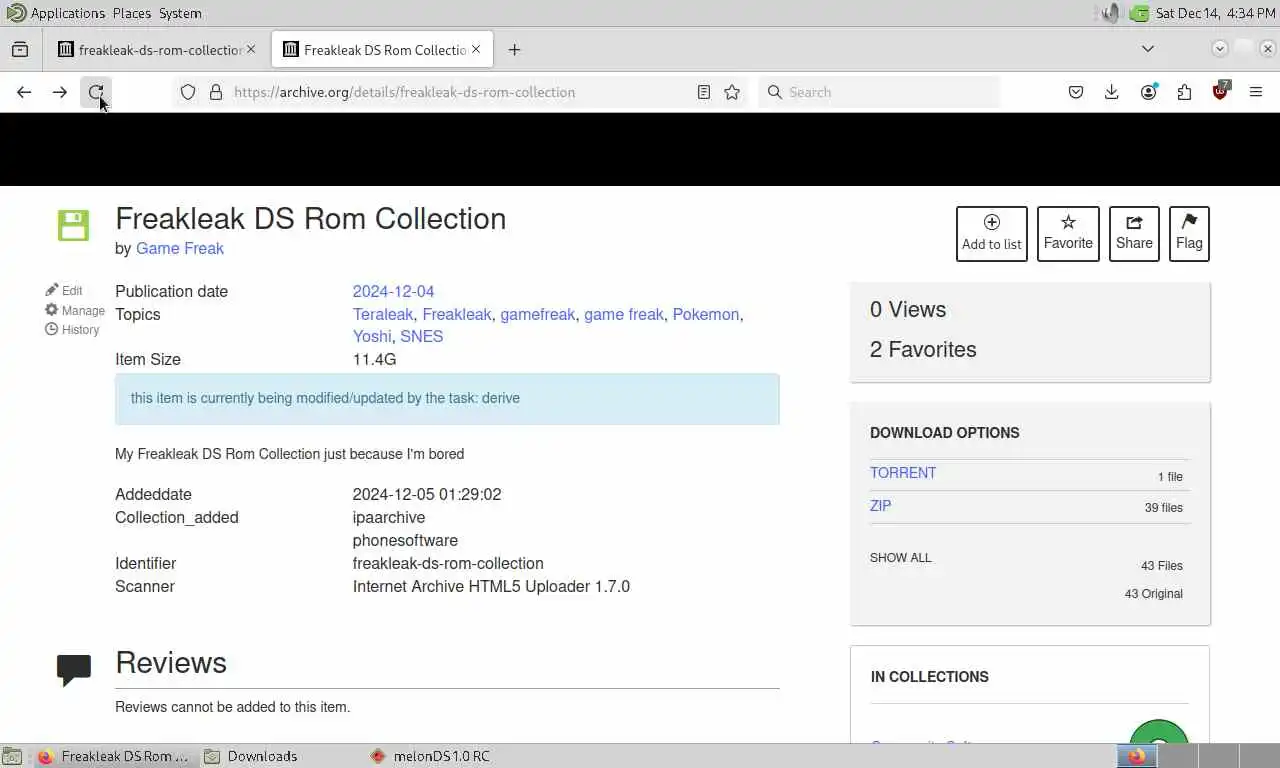The height and width of the screenshot is (768, 1280).
Task: Focus the browser Search box
Action: tap(880, 92)
